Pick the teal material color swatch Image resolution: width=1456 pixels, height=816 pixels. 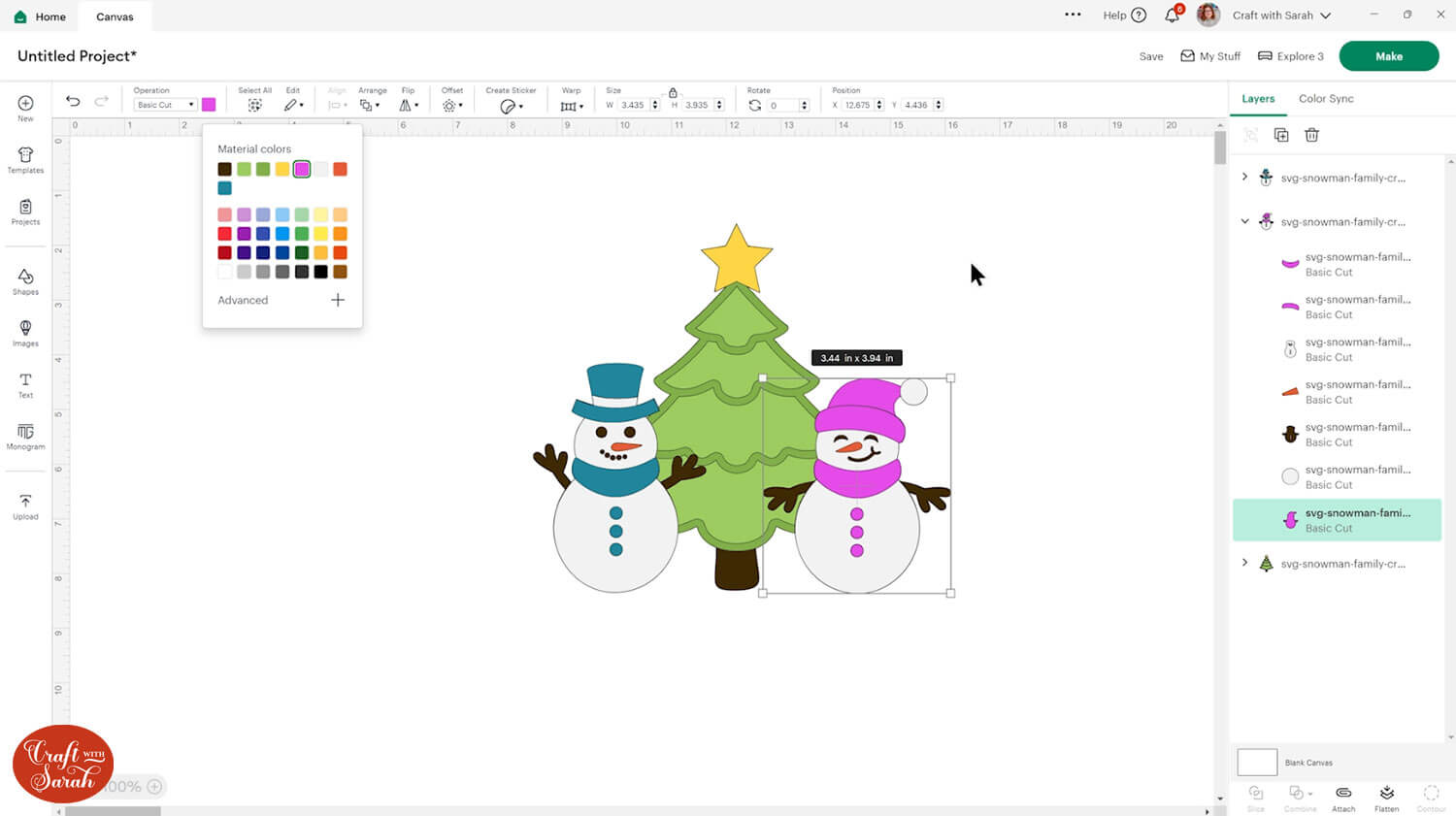(224, 188)
